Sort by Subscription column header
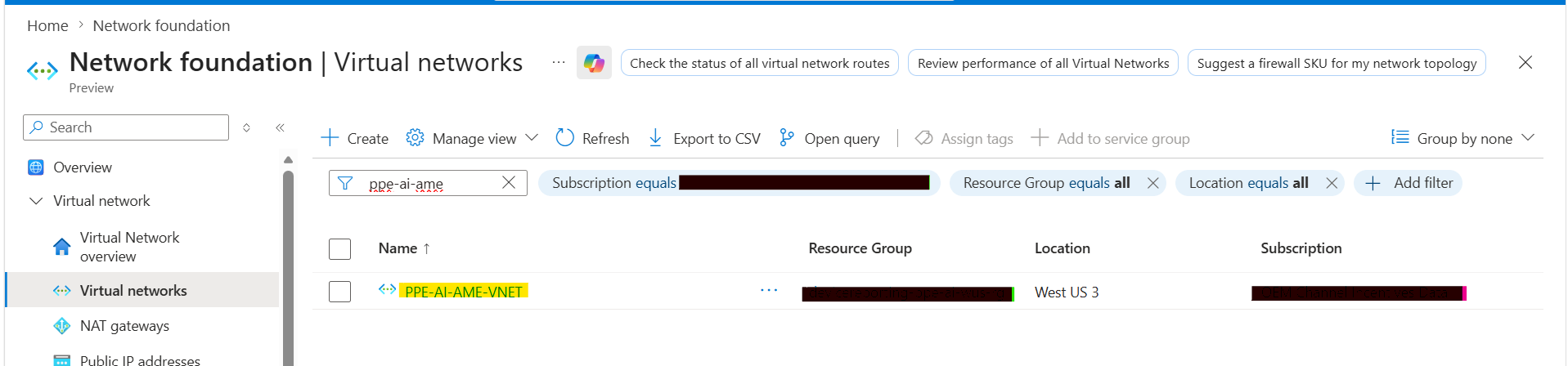The image size is (1568, 366). tap(1301, 248)
